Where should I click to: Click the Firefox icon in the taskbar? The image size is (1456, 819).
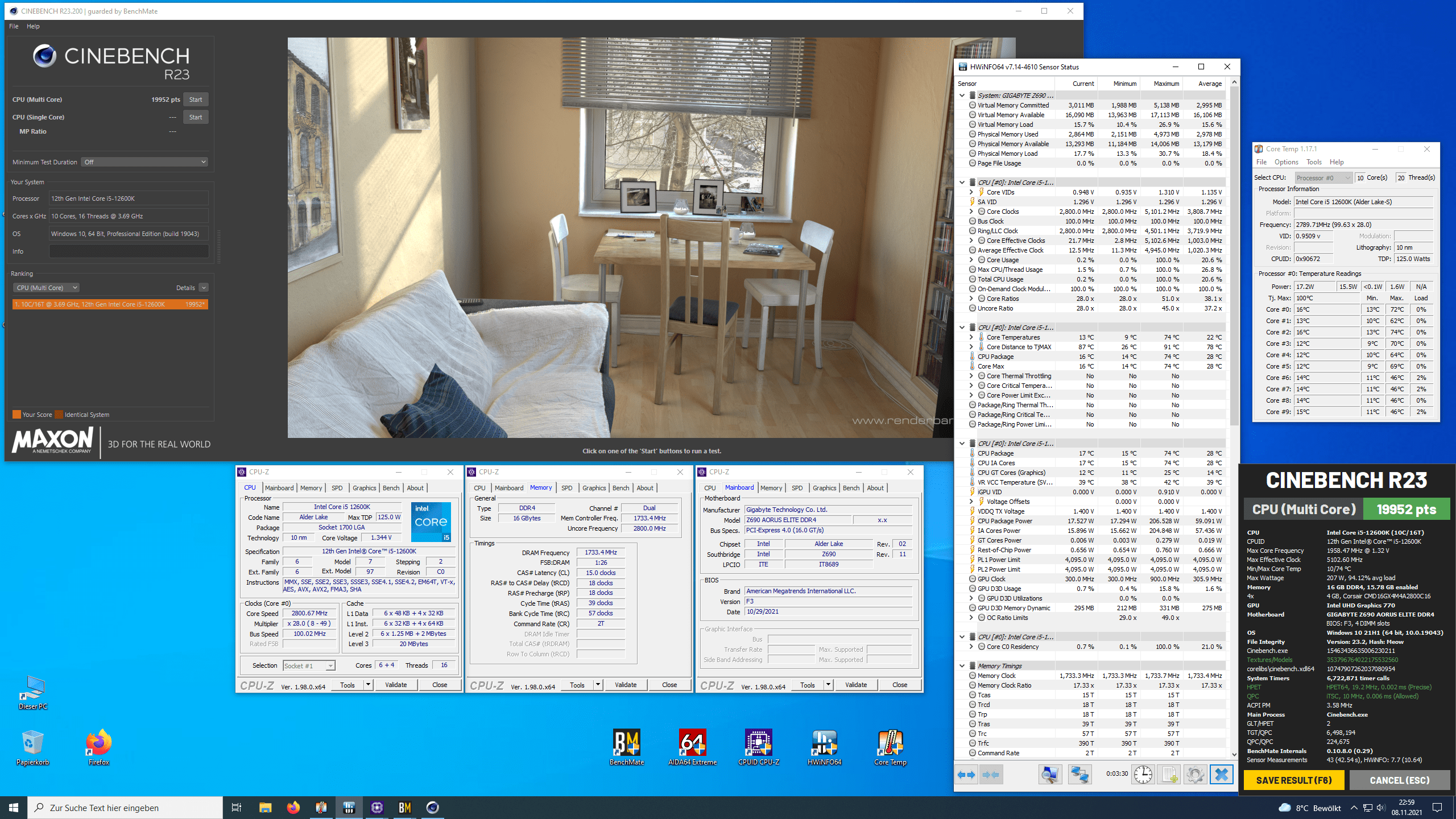coord(293,808)
